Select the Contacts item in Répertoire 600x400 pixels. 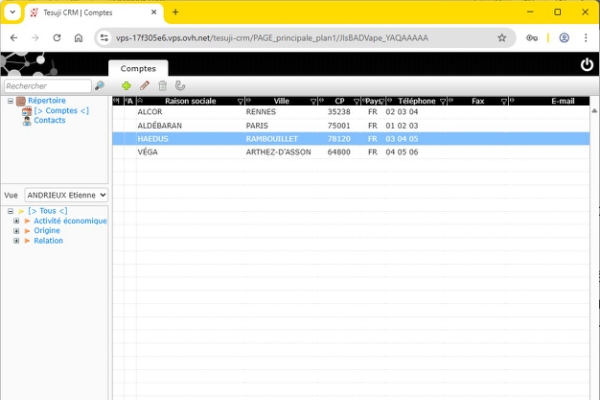pyautogui.click(x=50, y=120)
